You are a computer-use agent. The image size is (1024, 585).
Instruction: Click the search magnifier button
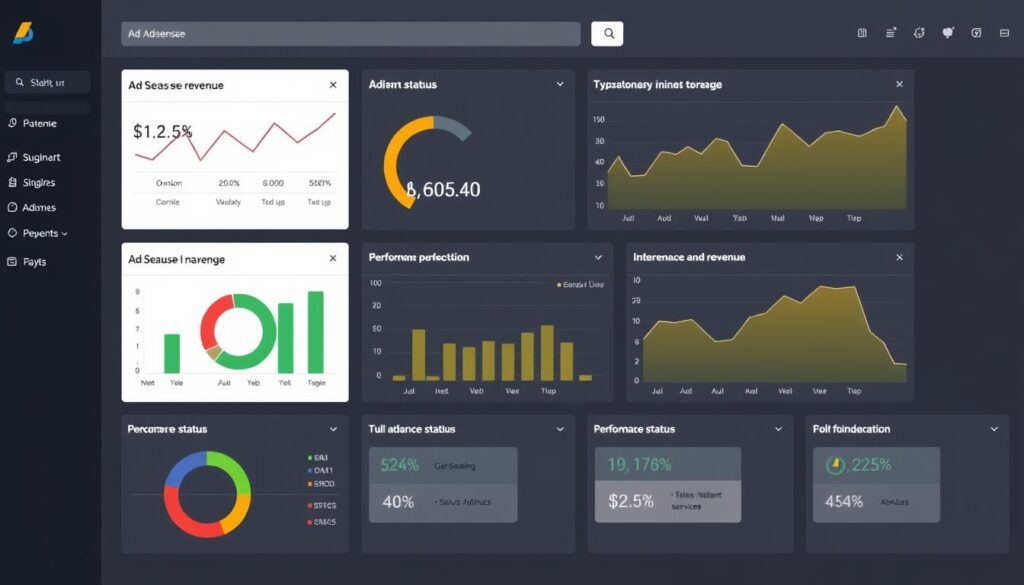point(607,33)
